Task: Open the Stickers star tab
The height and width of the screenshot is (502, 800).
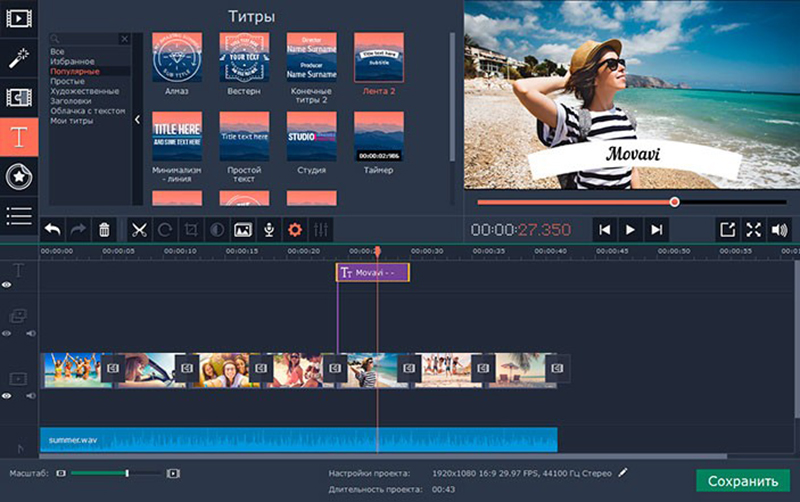Action: pyautogui.click(x=19, y=177)
